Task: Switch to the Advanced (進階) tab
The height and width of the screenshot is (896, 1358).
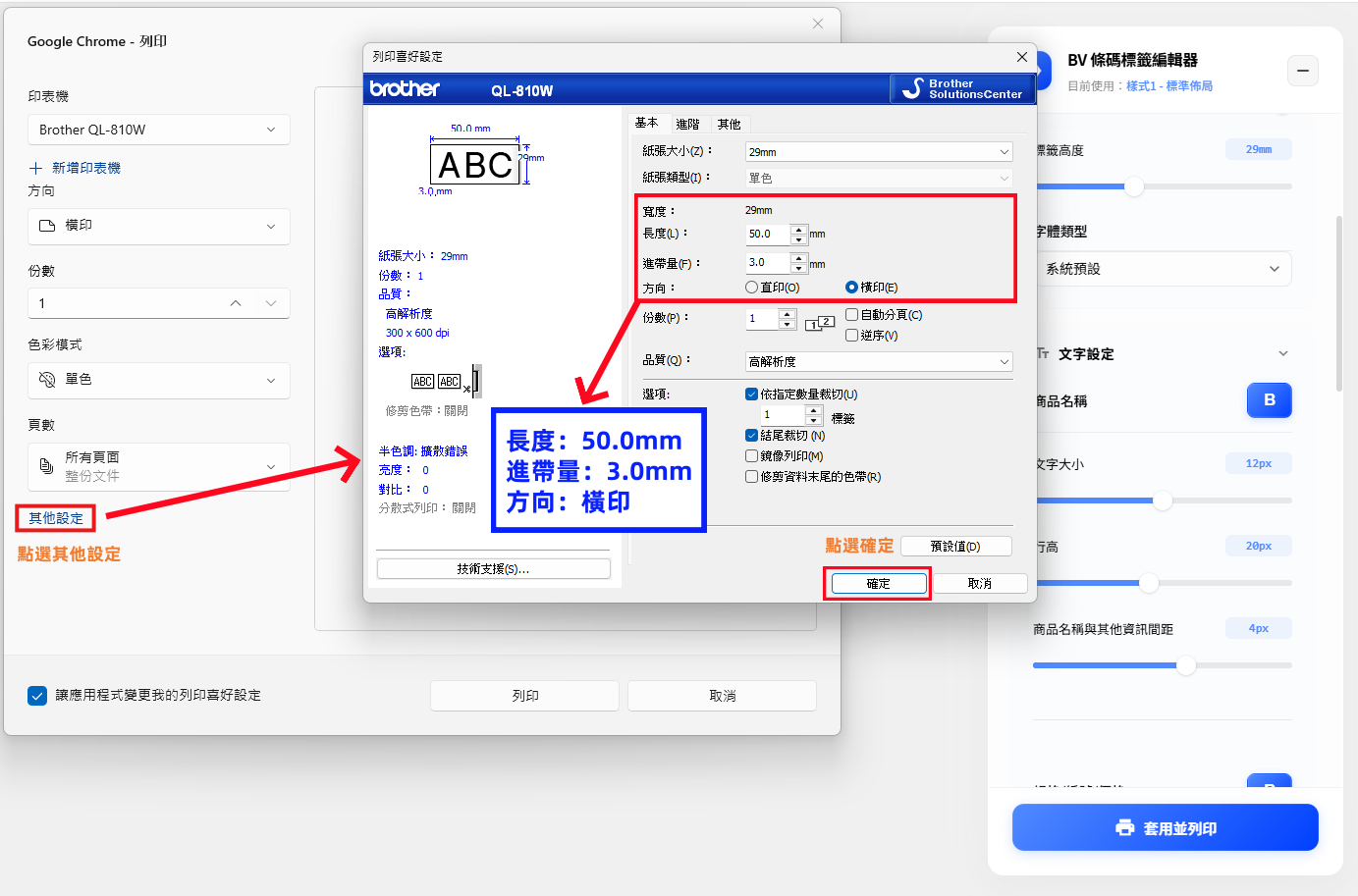Action: [687, 125]
